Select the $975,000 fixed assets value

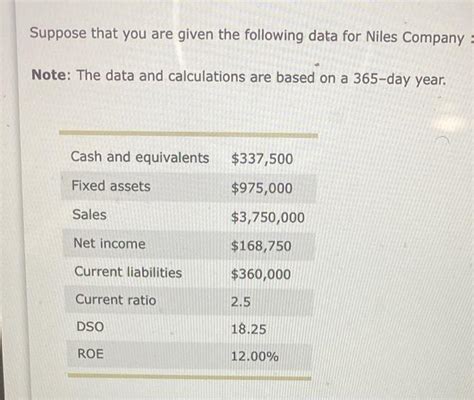pos(262,188)
